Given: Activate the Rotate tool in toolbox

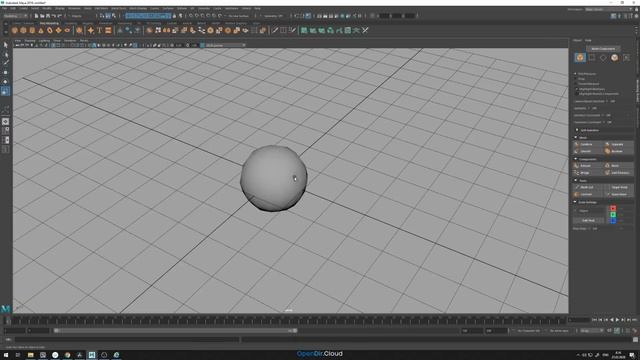Looking at the screenshot, I should pos(5,82).
